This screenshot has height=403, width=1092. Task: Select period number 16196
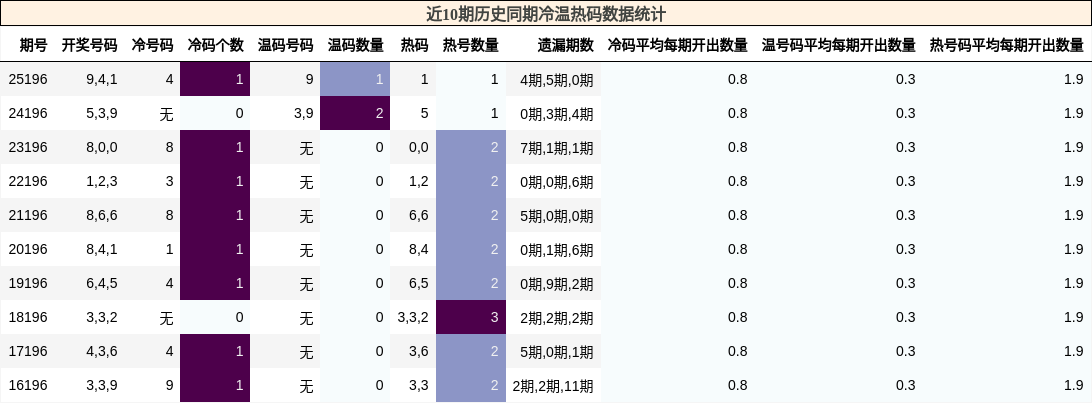(x=28, y=386)
